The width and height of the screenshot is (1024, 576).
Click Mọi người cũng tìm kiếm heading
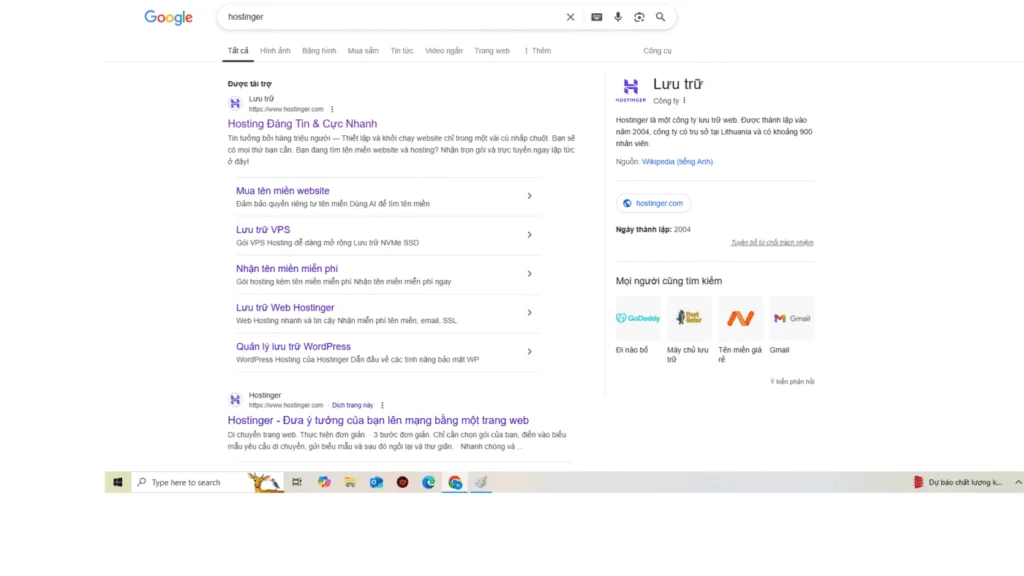click(x=669, y=281)
